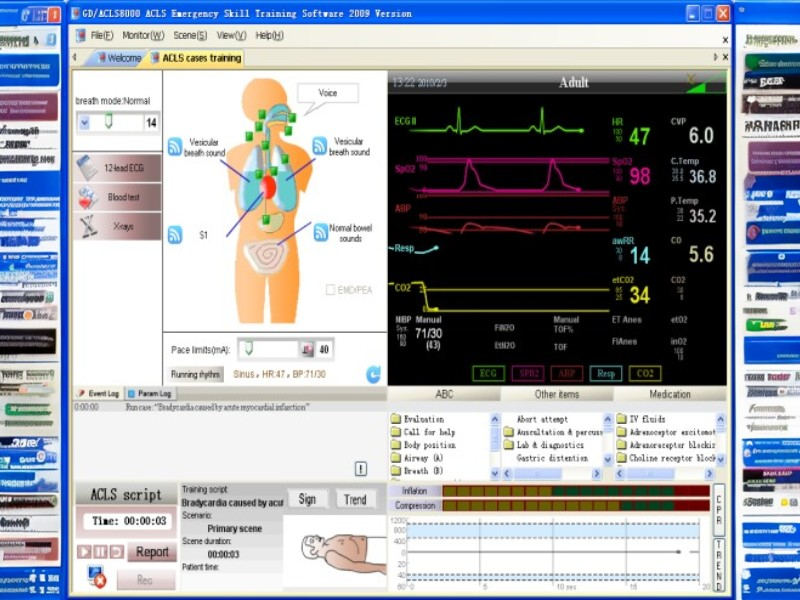Expand the IV fluids folder
This screenshot has height=600, width=800.
point(648,420)
